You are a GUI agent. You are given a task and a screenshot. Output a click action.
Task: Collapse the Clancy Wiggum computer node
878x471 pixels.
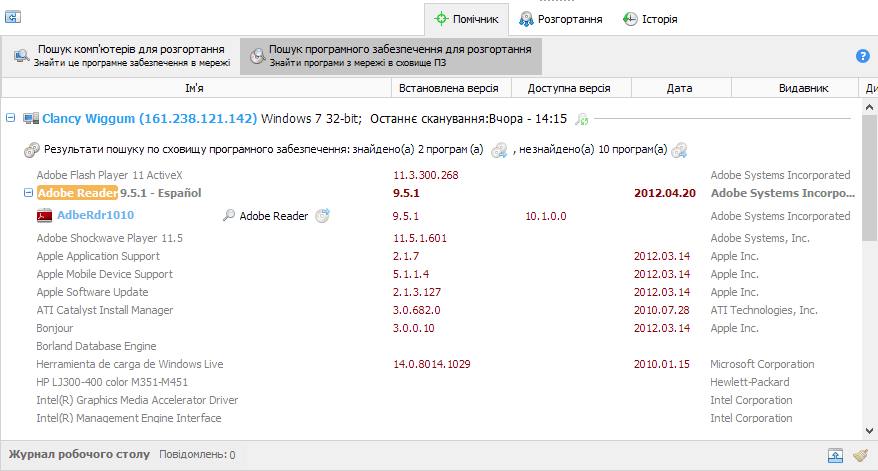coord(11,118)
